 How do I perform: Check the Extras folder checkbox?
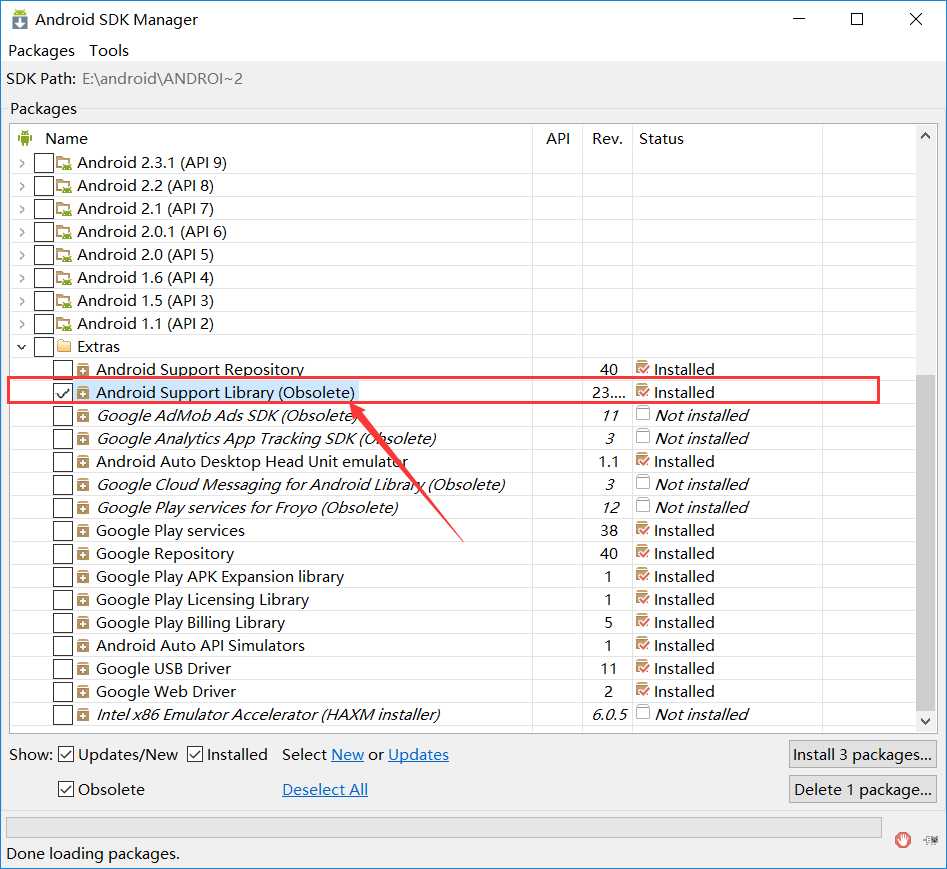[x=43, y=347]
